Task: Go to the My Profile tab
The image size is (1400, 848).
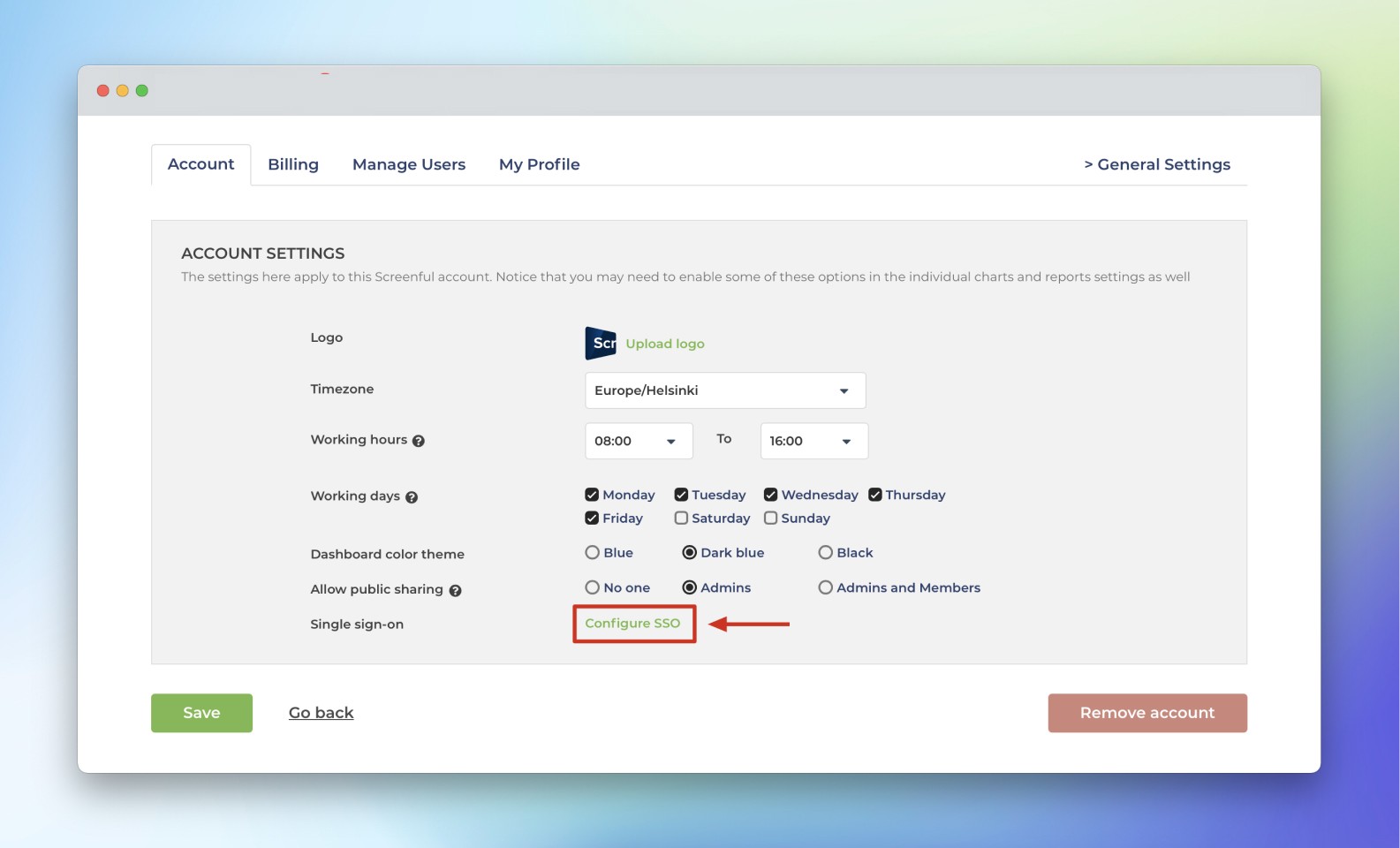Action: (539, 164)
